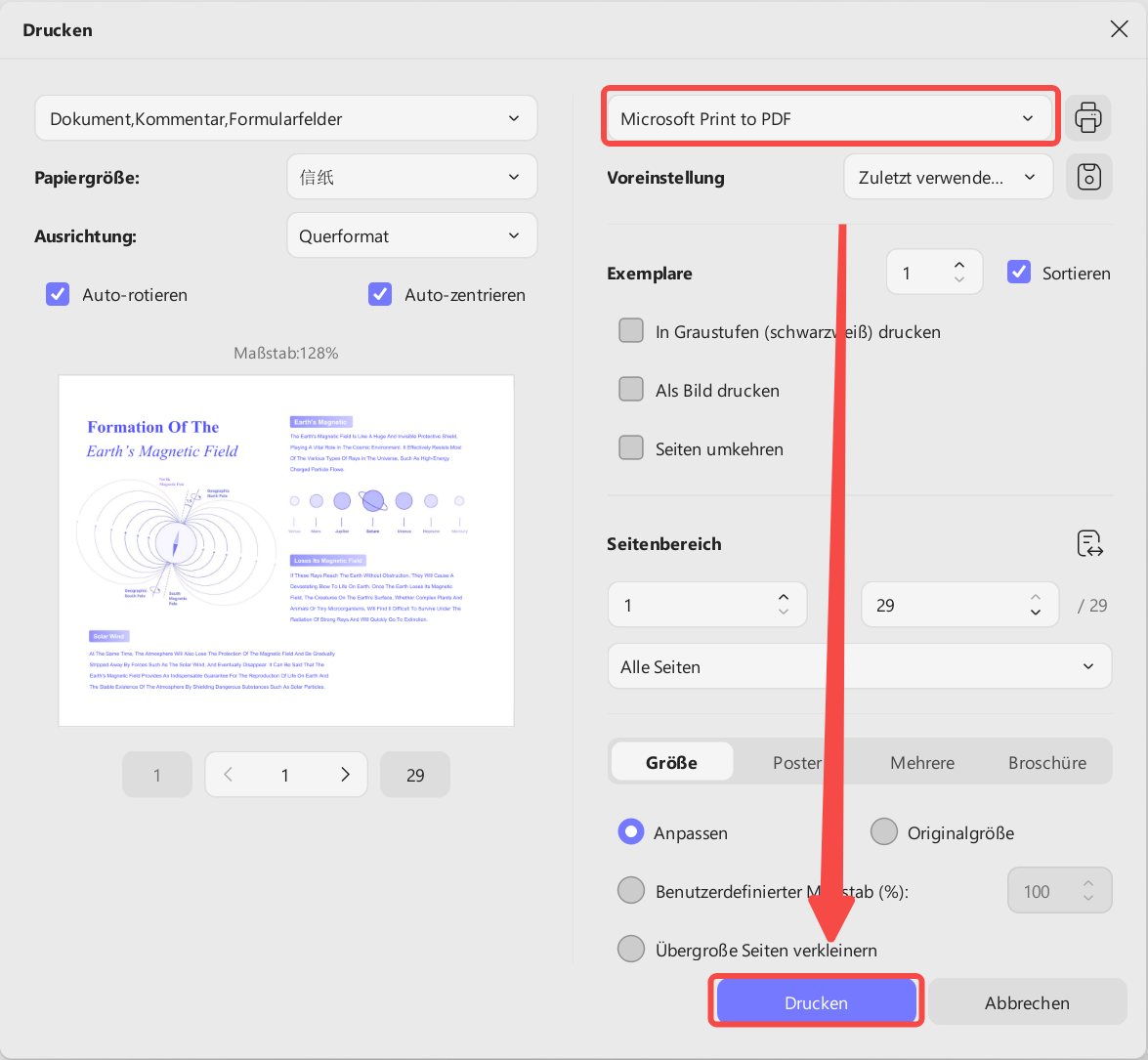Screen dimensions: 1148x1060
Task: Open printer properties via printer icon
Action: click(x=1087, y=118)
